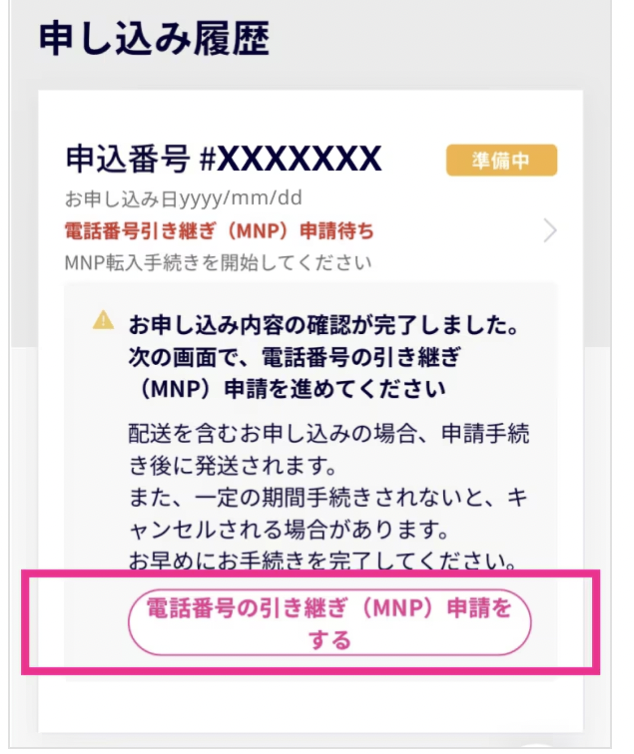
Task: Click the き後に発送されます text line
Action: tap(233, 465)
